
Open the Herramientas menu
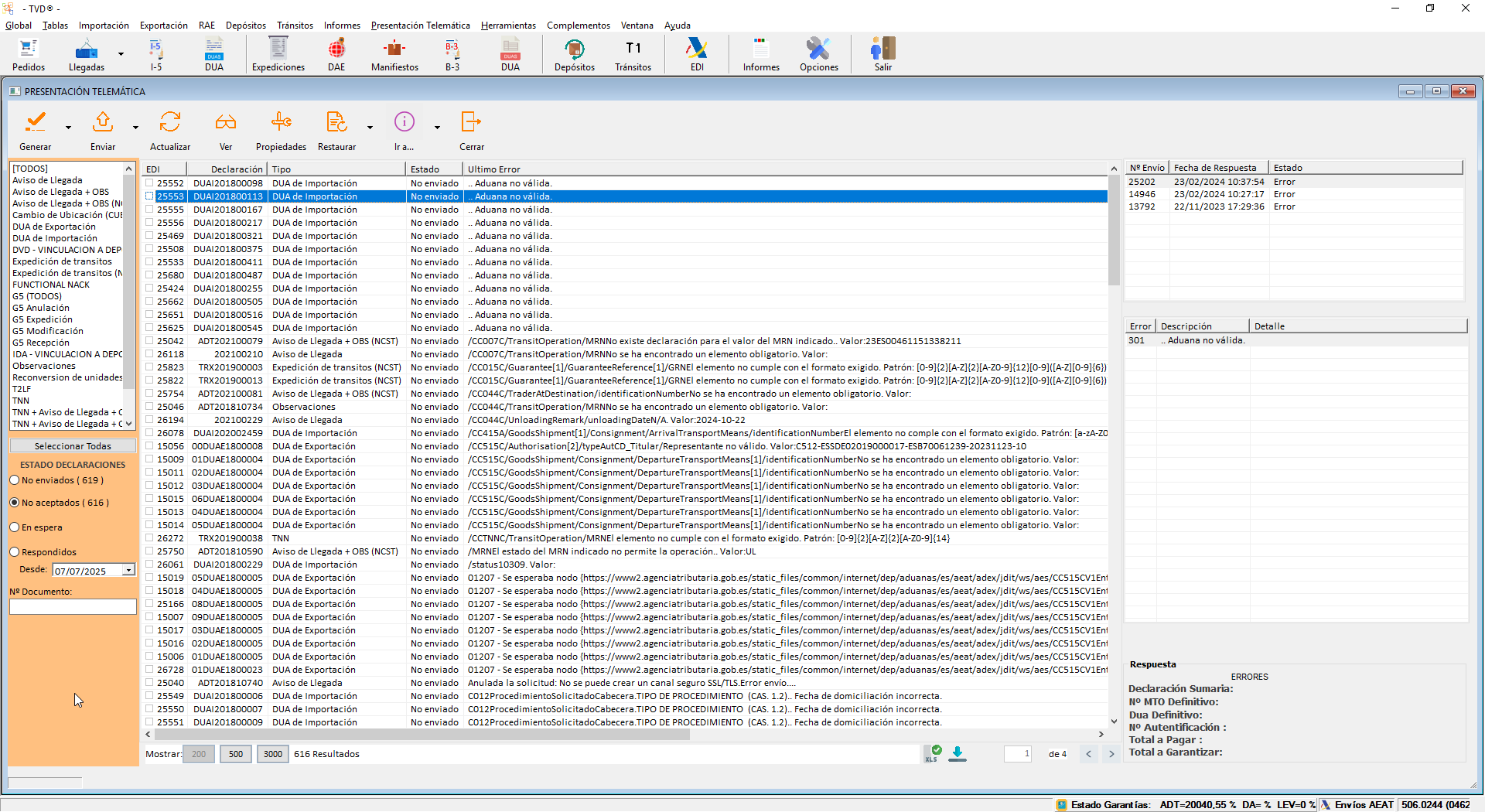click(x=508, y=26)
